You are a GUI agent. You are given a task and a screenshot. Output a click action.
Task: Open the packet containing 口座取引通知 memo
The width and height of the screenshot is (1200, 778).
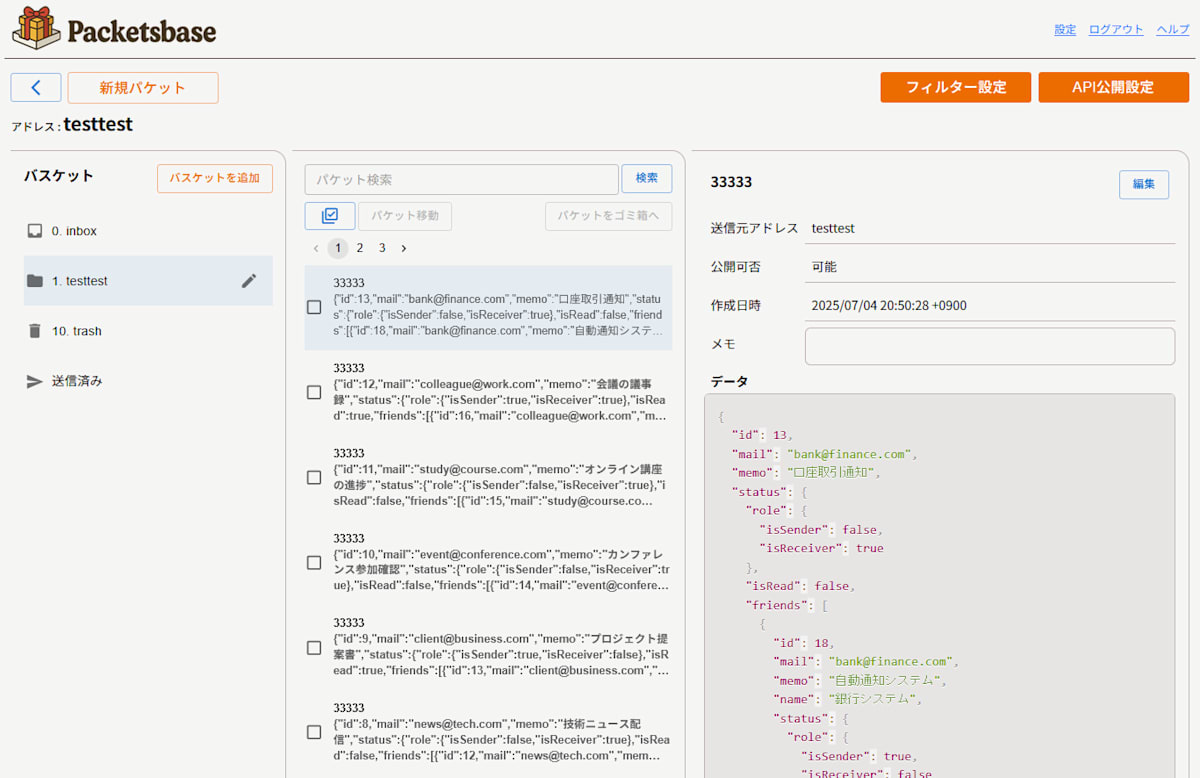(x=489, y=307)
